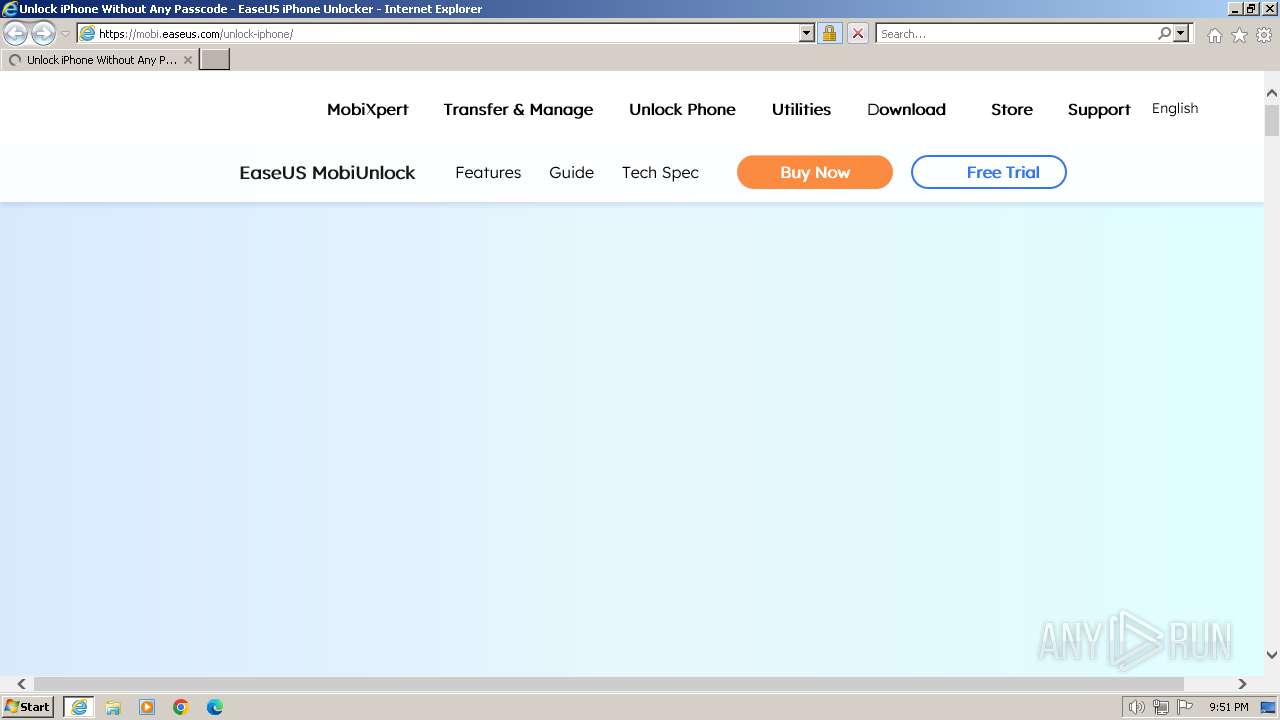Click the horizontal scrollbar left arrow
This screenshot has width=1280, height=720.
tap(22, 684)
